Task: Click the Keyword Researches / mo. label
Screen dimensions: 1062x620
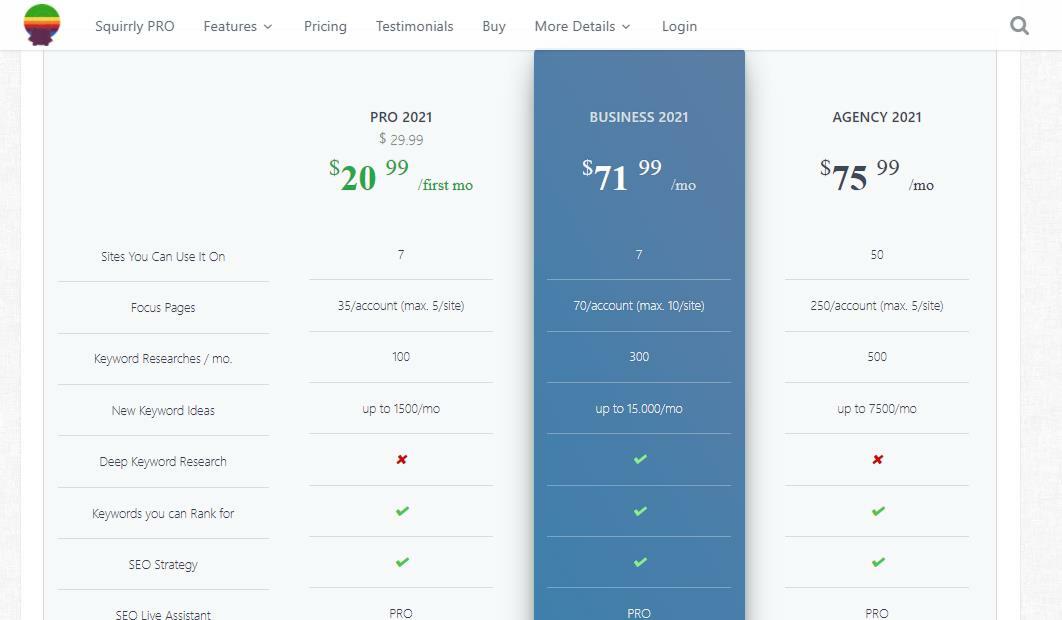Action: click(x=163, y=358)
